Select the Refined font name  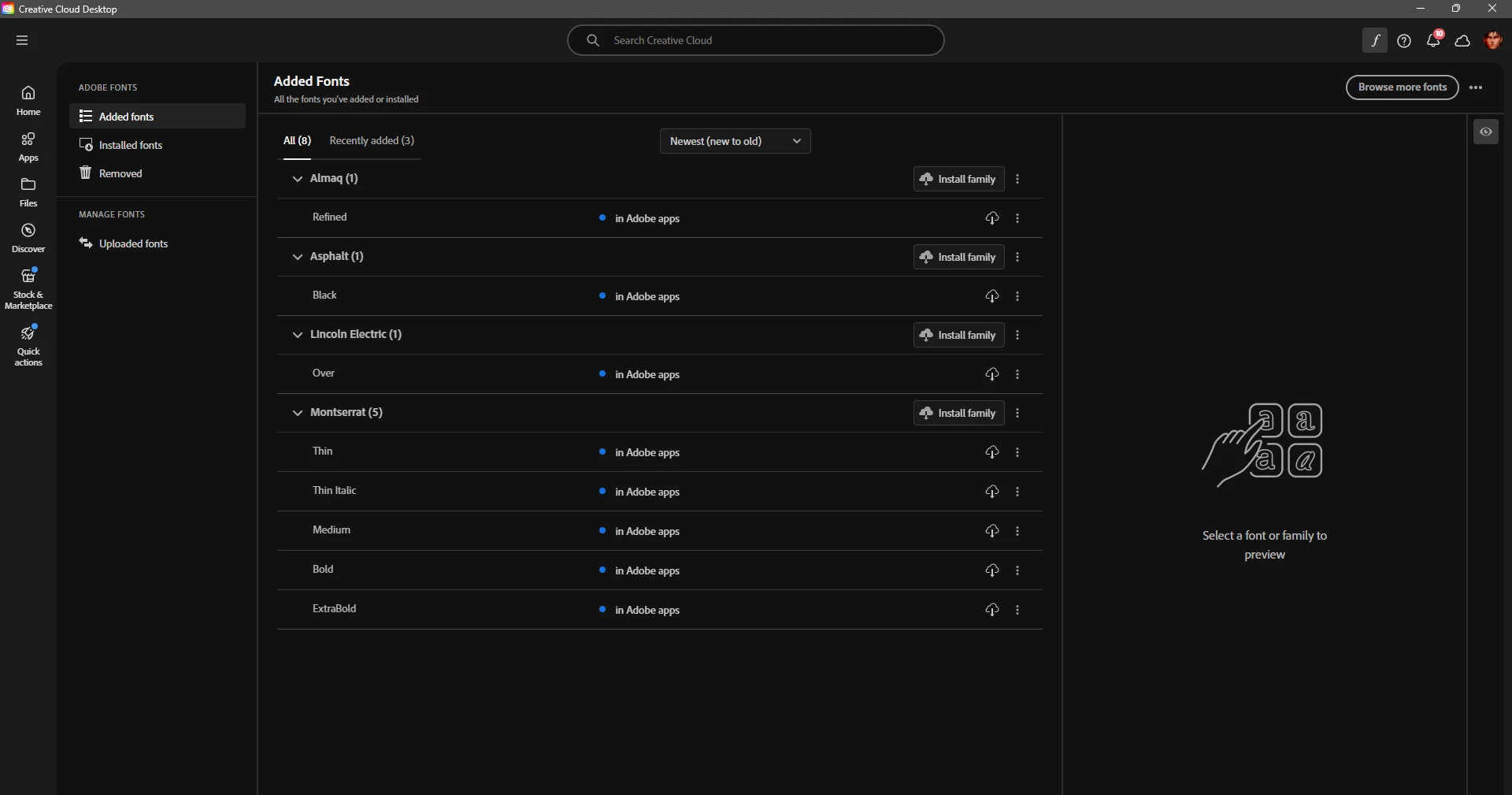coord(329,217)
